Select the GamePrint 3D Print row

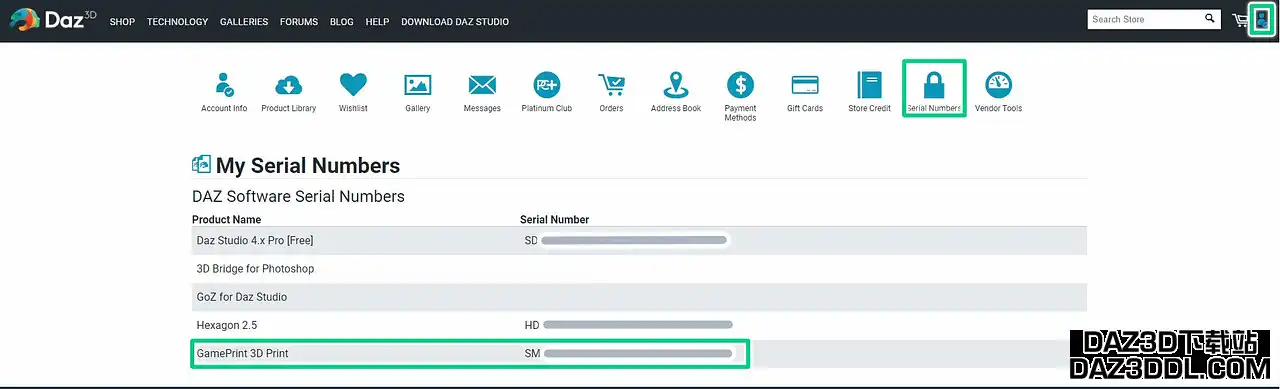pyautogui.click(x=639, y=353)
